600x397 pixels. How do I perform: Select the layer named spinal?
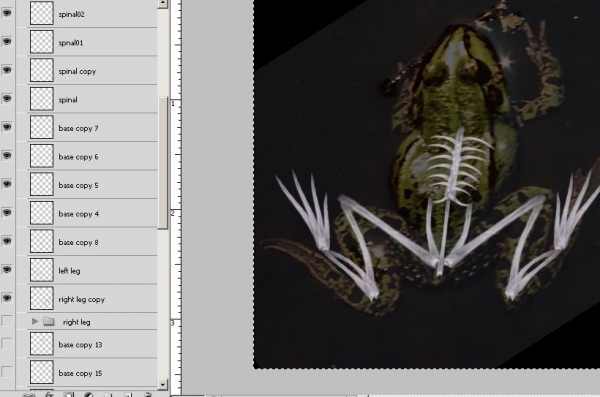tap(68, 100)
